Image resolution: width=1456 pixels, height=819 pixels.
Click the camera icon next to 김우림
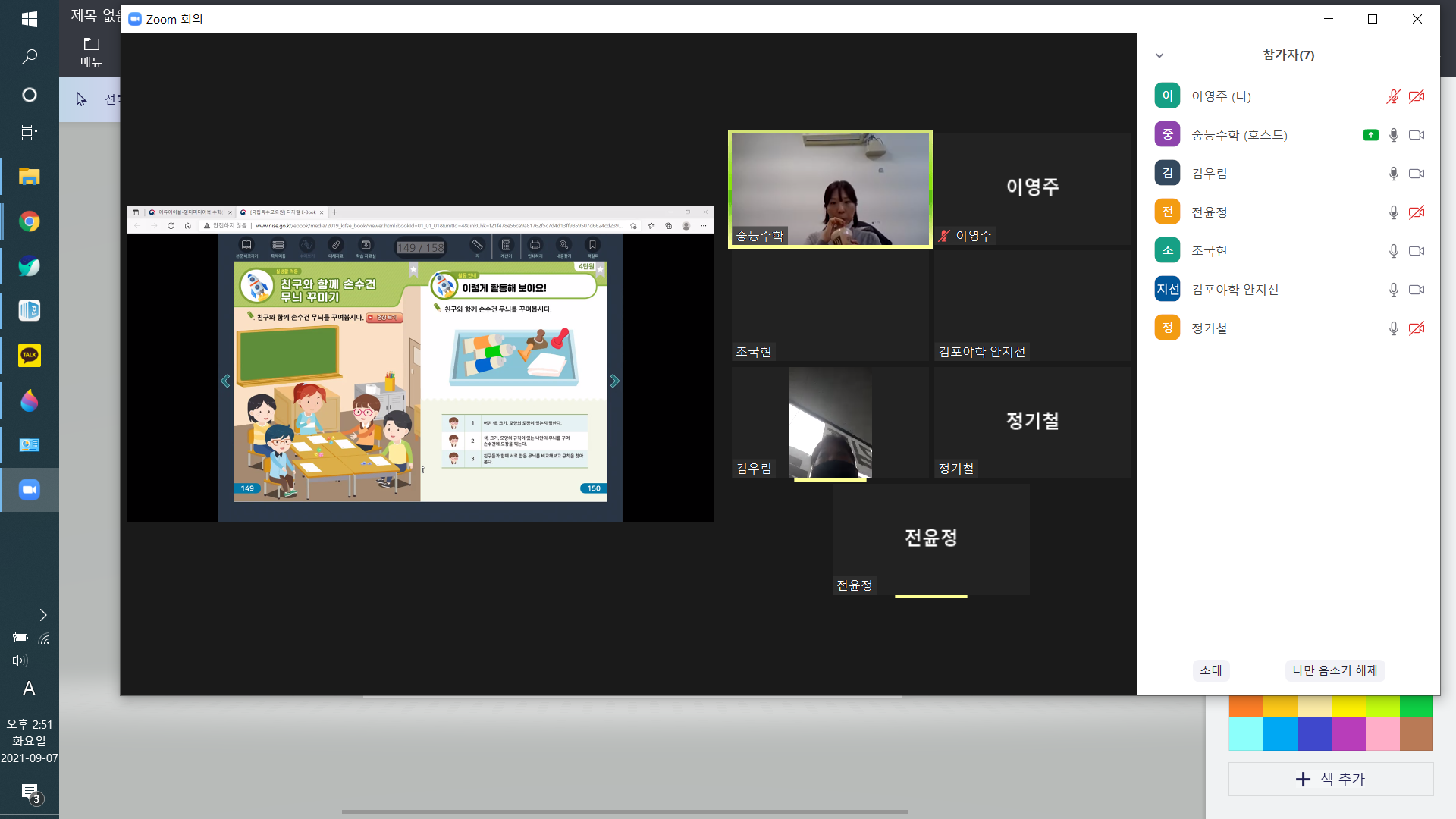[x=1417, y=174]
